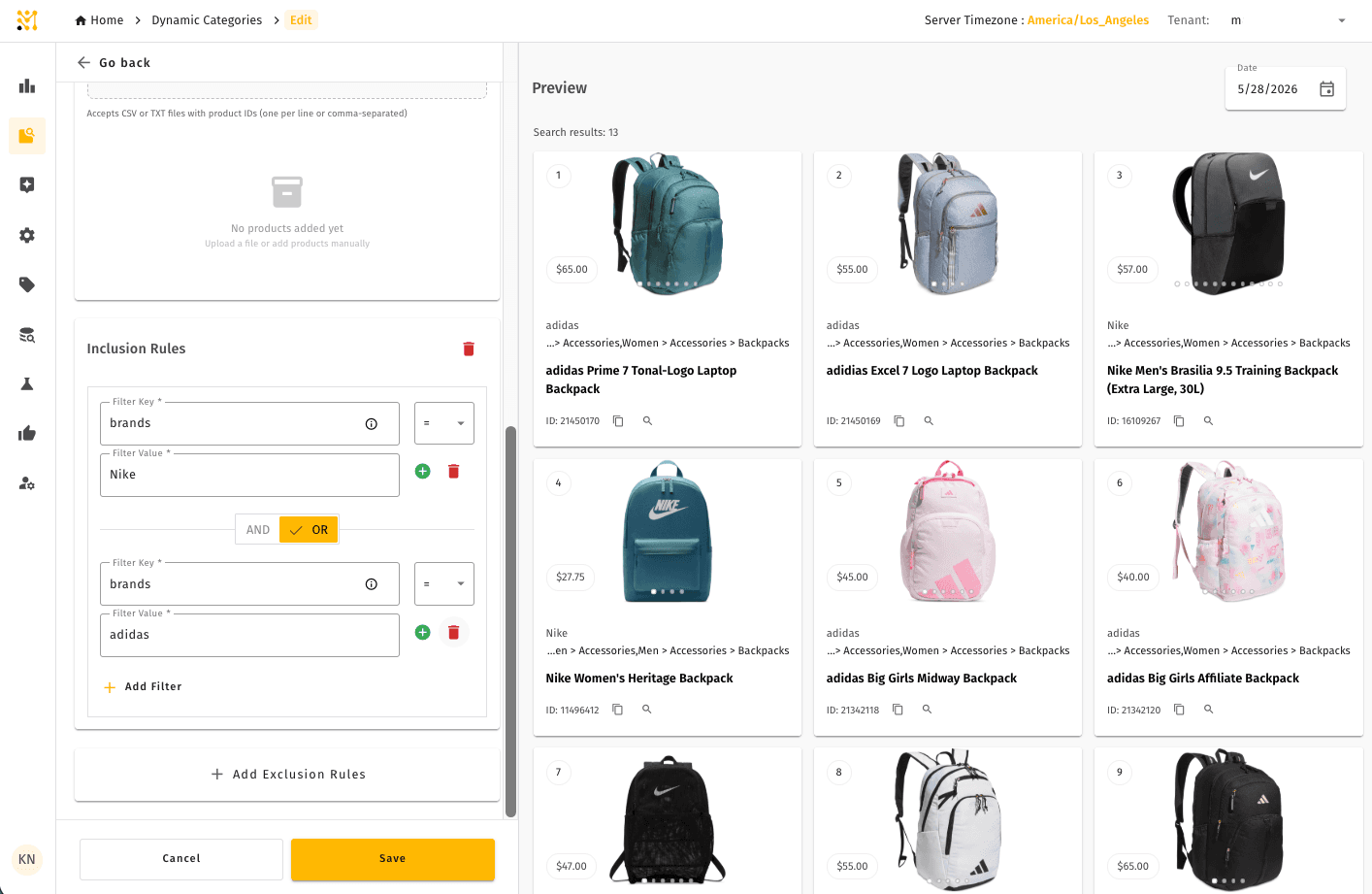Image resolution: width=1372 pixels, height=894 pixels.
Task: Select the OR rule operator
Action: pos(309,530)
